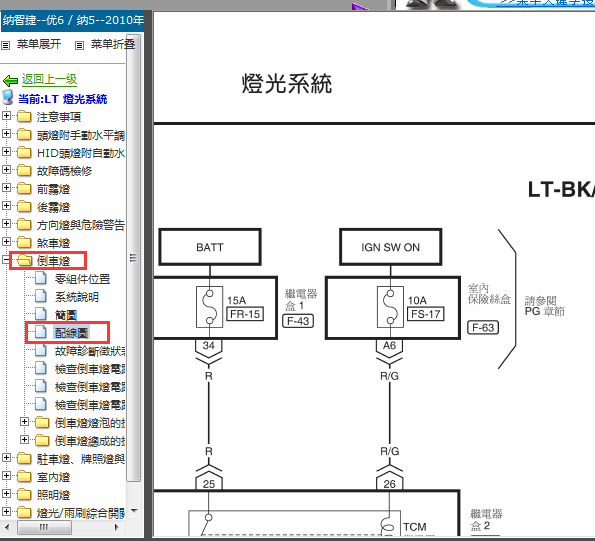The width and height of the screenshot is (595, 541).
Task: Expand the 駐車燈、牌照燈 folder
Action: [6, 458]
